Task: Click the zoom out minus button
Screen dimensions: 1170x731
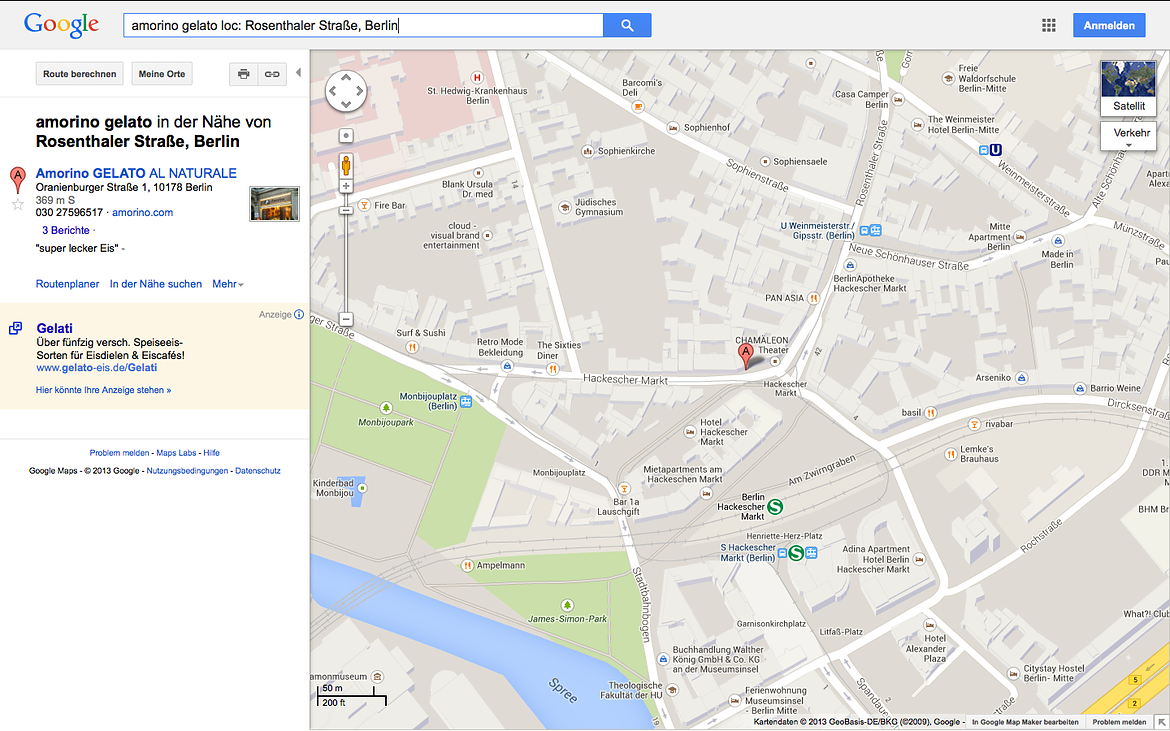Action: coord(346,319)
